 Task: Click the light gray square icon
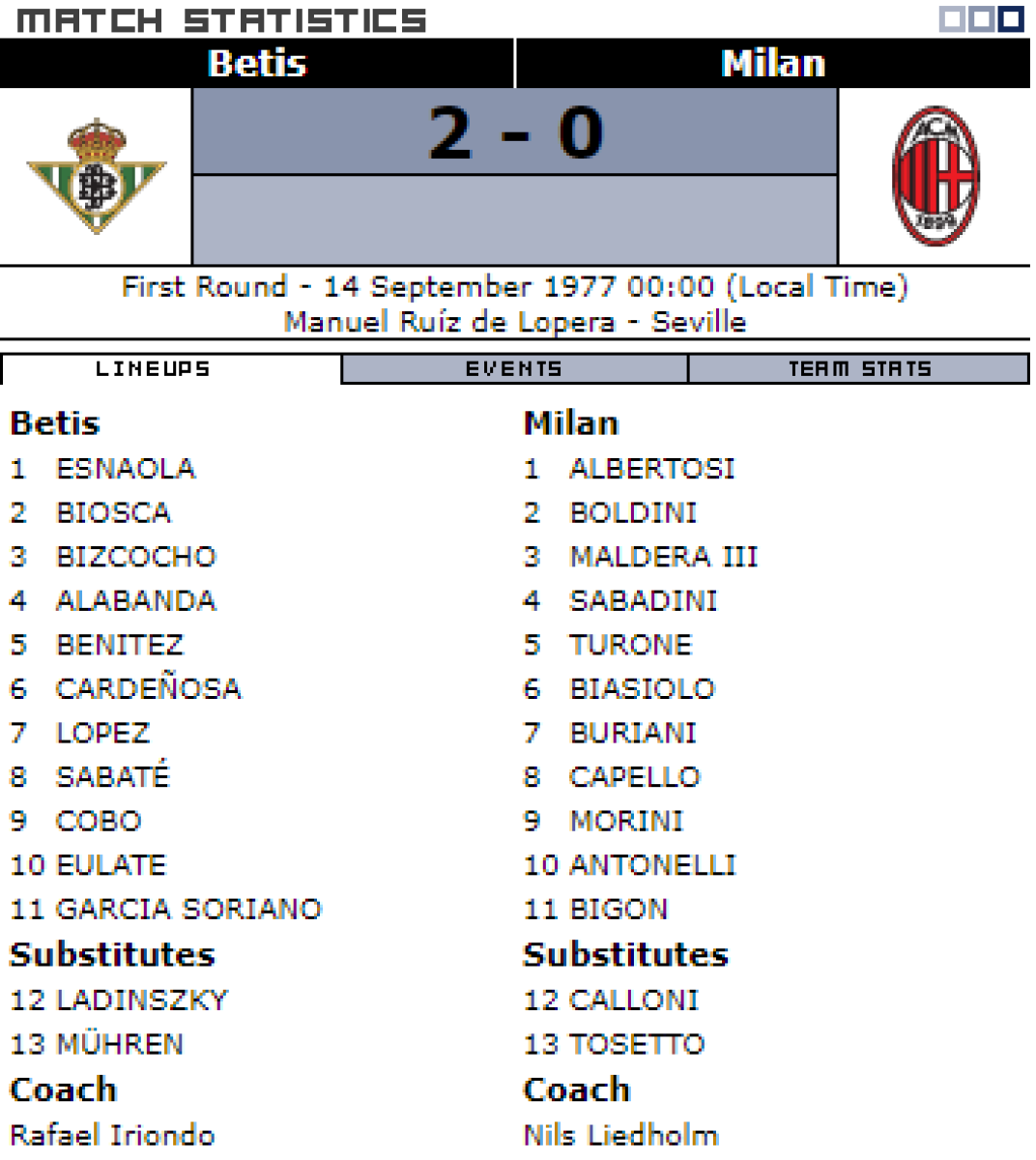click(952, 19)
